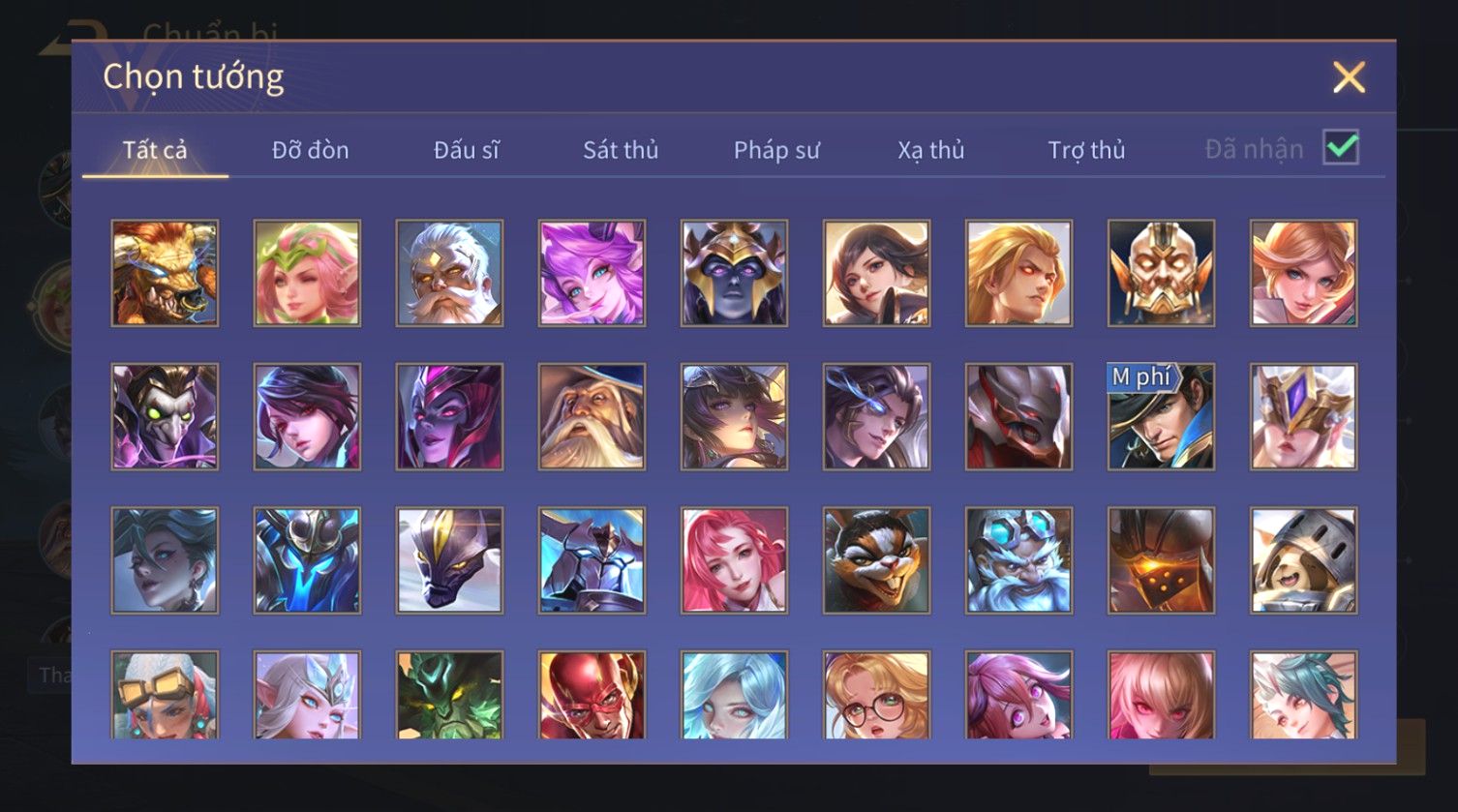Pick the green forest monster hero portrait

point(449,695)
